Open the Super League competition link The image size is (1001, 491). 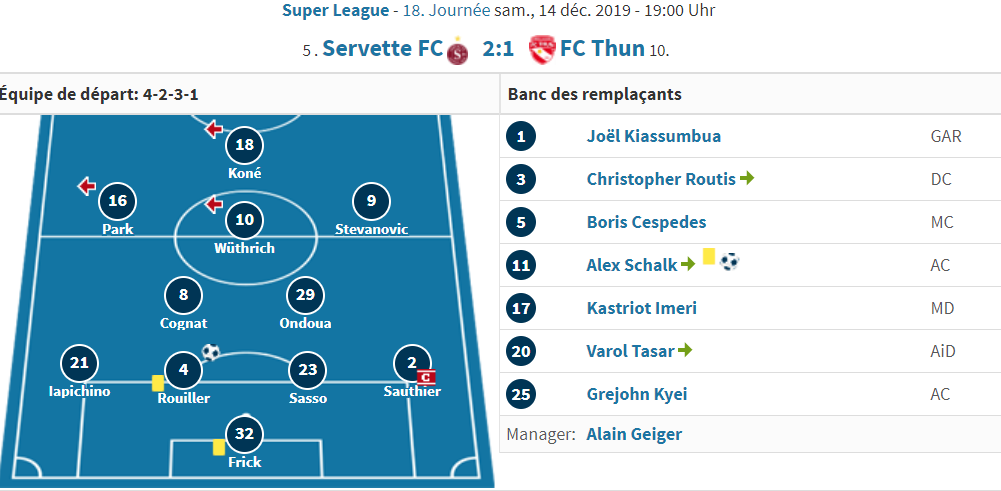point(335,10)
